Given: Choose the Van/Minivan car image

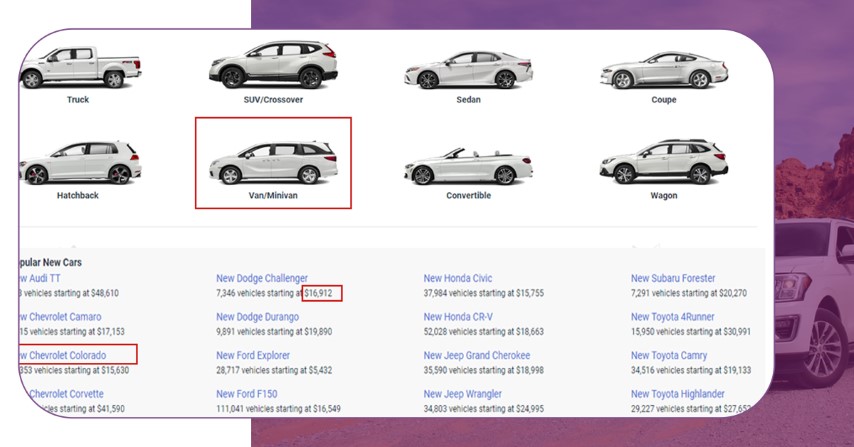Looking at the screenshot, I should (x=273, y=162).
